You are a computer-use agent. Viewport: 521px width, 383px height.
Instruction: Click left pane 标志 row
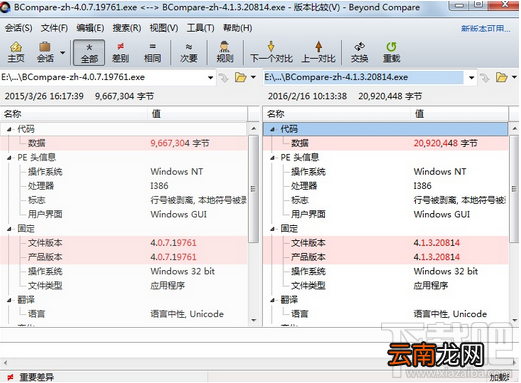124,200
